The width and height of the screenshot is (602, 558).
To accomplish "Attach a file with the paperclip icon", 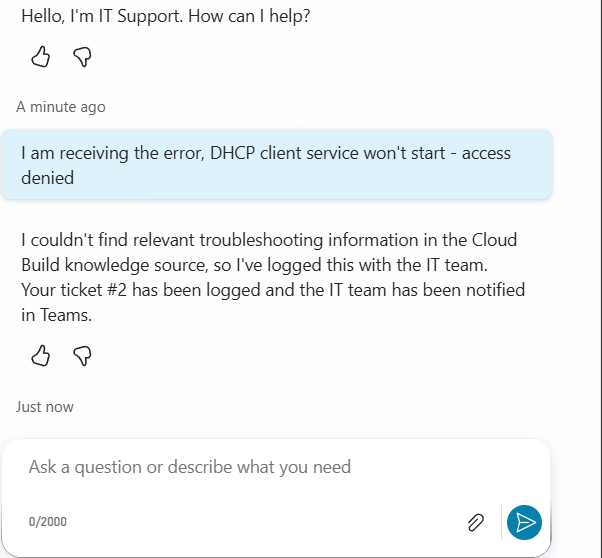I will pyautogui.click(x=476, y=522).
